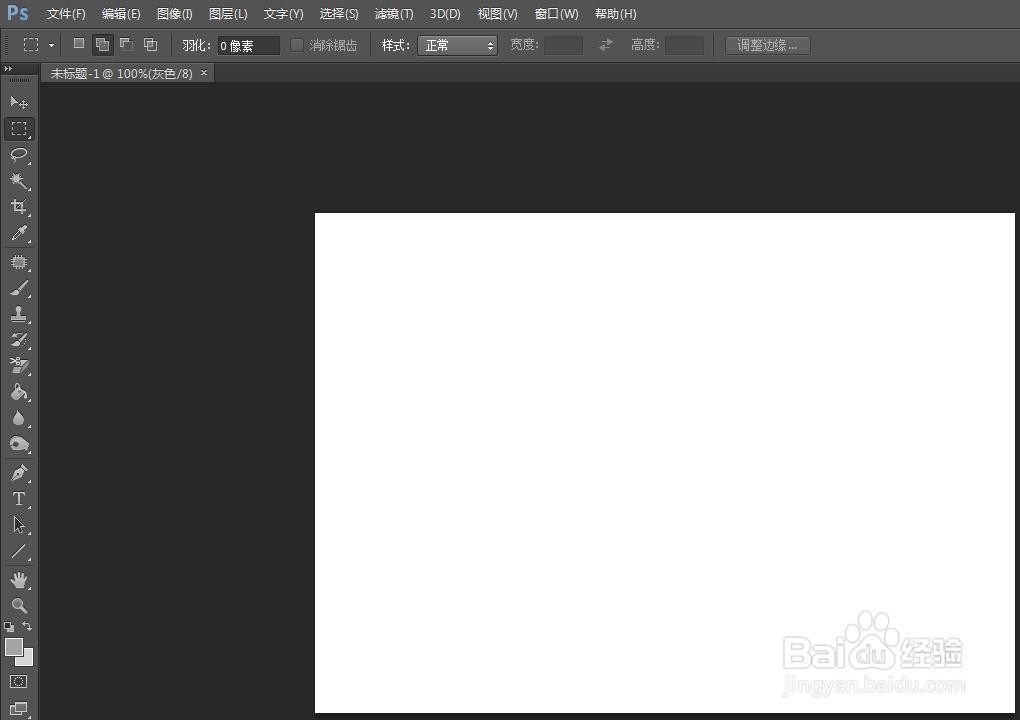Select New selection mode
The width and height of the screenshot is (1020, 720).
tap(79, 44)
